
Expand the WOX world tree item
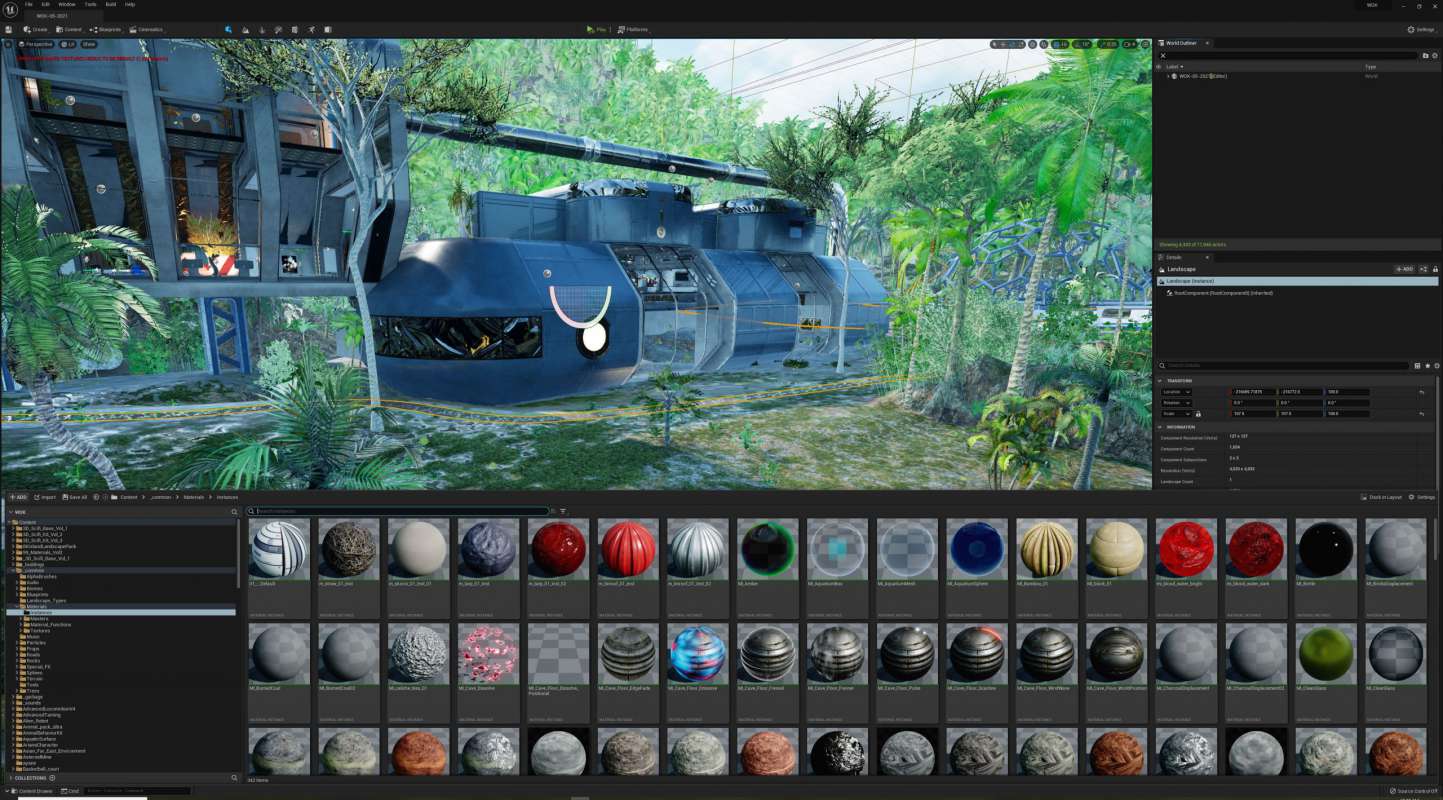(x=1168, y=76)
